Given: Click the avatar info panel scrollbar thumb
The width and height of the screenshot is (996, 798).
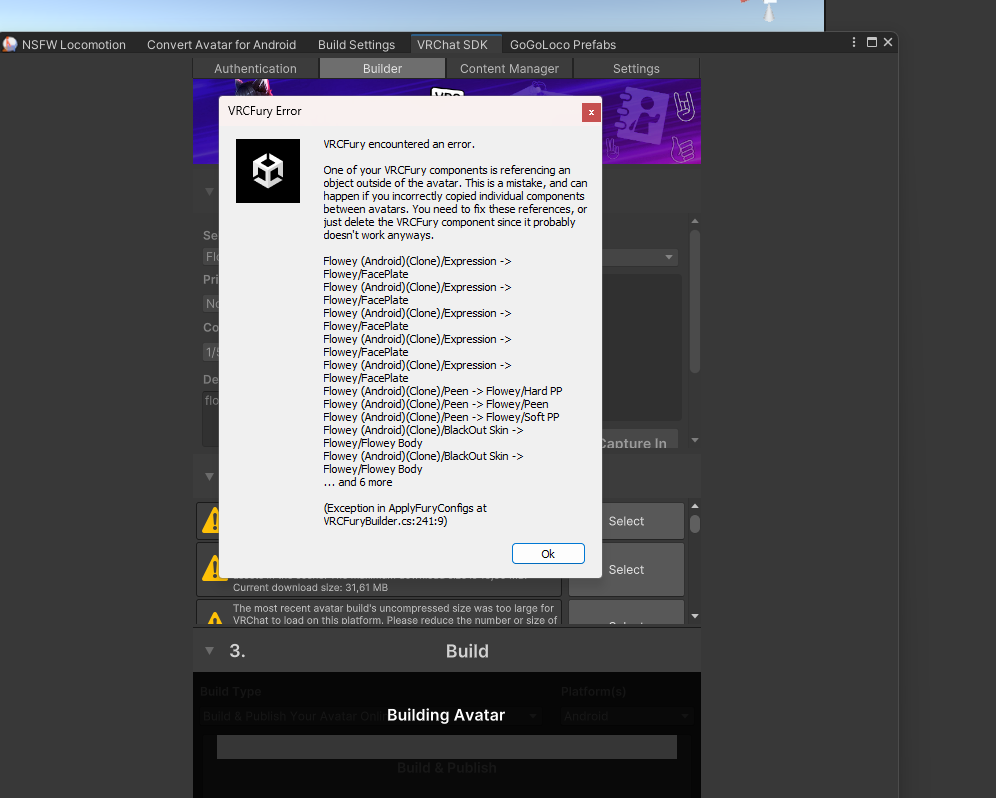Looking at the screenshot, I should [695, 301].
